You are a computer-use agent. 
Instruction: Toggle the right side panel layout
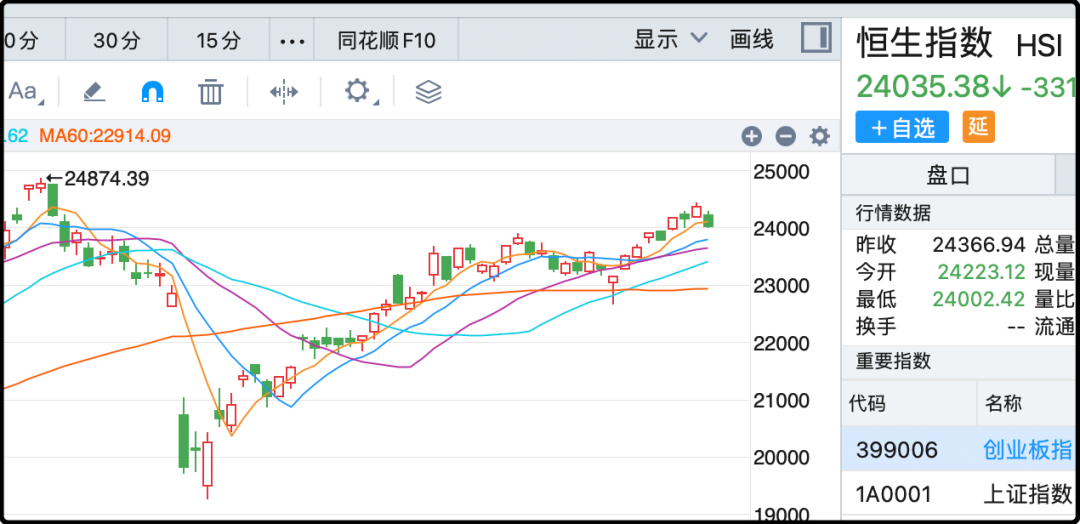point(815,39)
